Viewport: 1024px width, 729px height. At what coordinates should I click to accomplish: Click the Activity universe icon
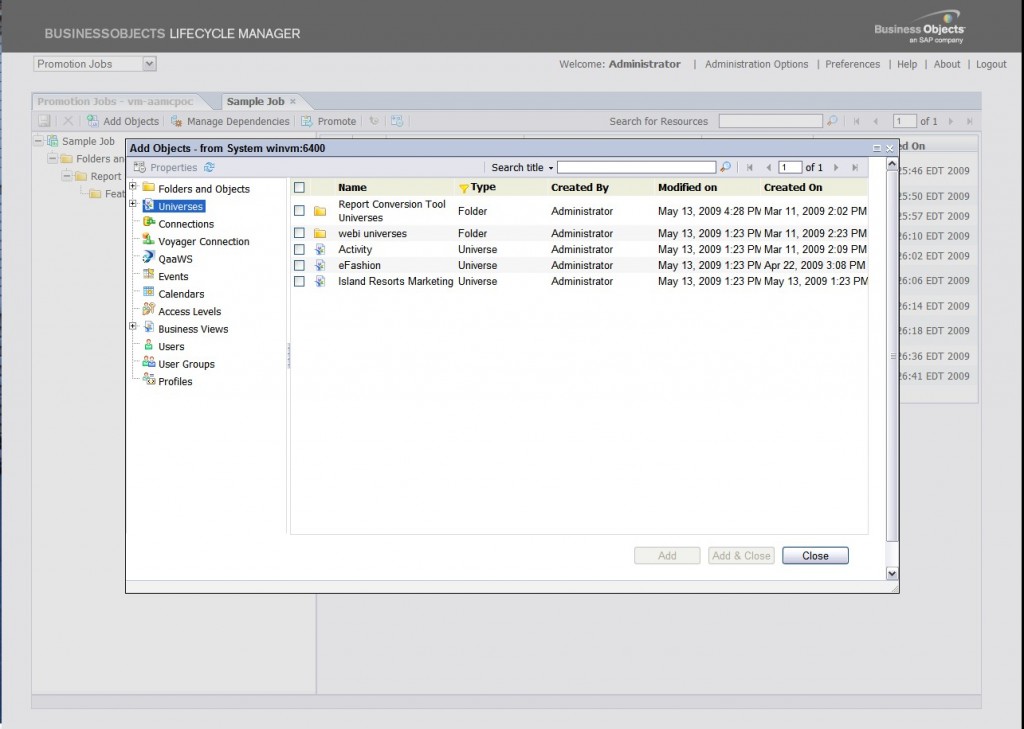pos(319,250)
